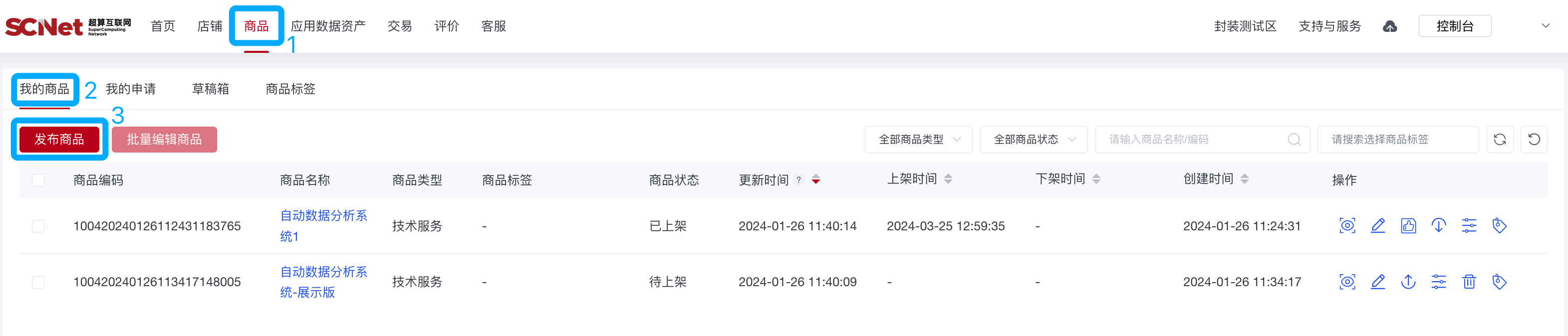Click the edit pencil icon for 自动数据分析系统1
Image resolution: width=1568 pixels, height=336 pixels.
pos(1377,226)
